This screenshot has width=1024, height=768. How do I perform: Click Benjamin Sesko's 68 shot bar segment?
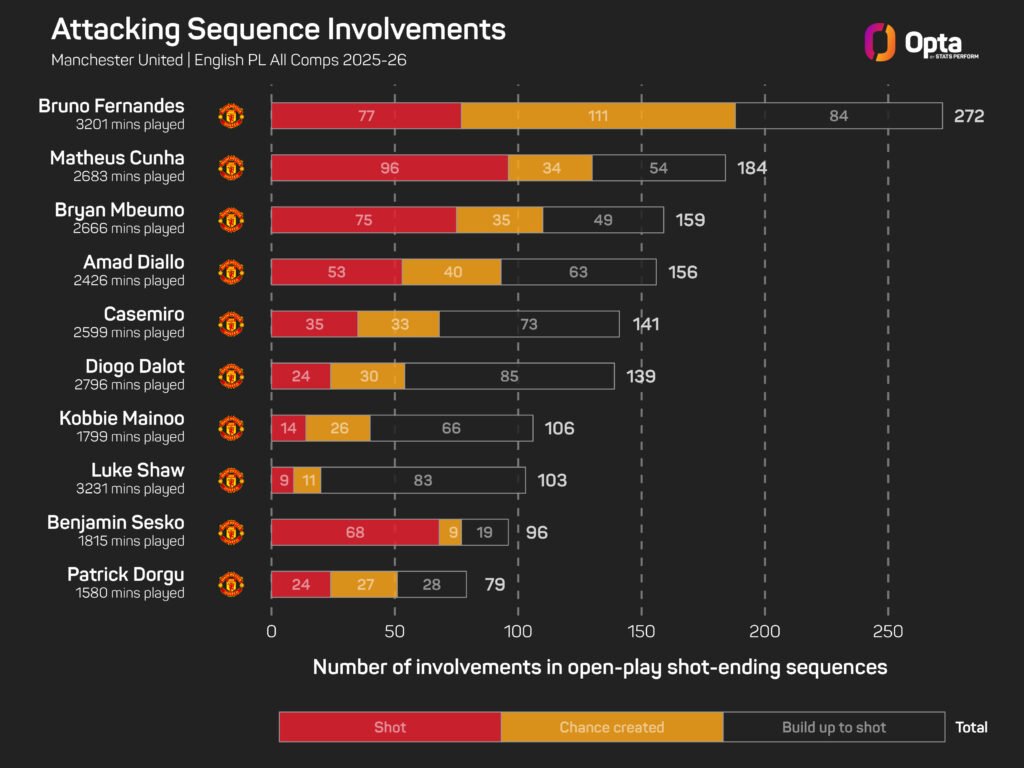[x=355, y=532]
